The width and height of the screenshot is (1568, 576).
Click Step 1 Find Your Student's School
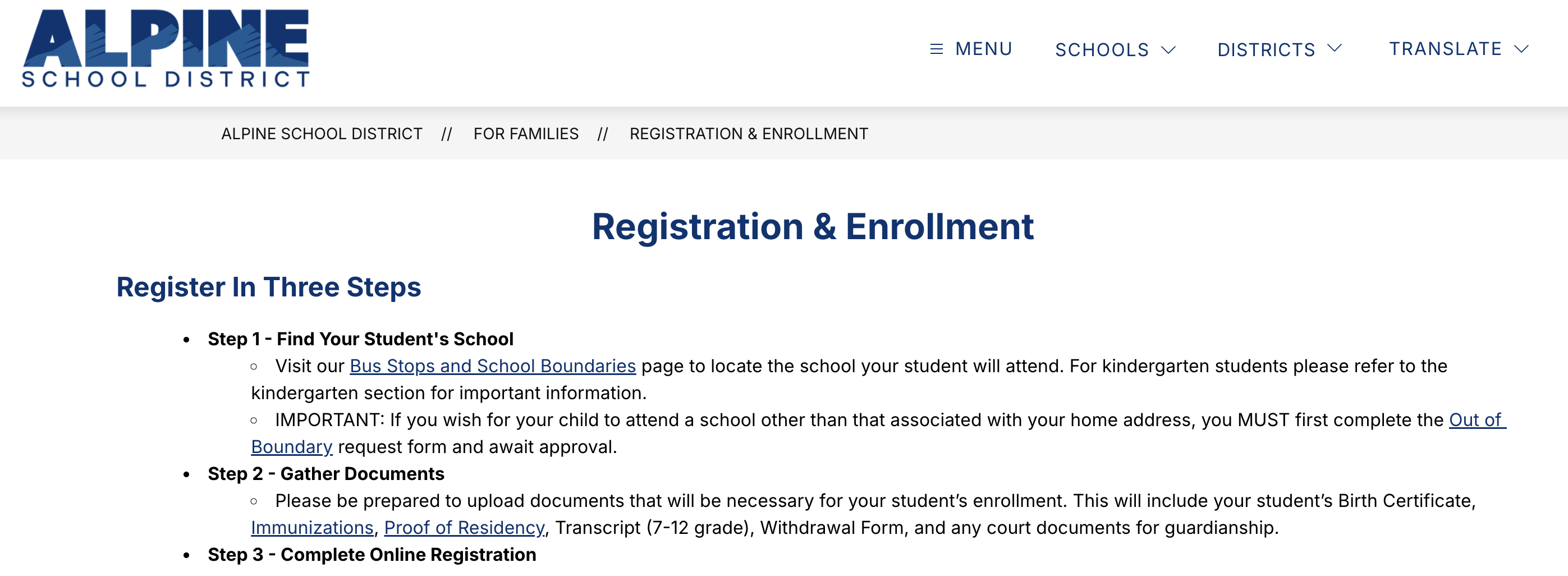pos(360,339)
